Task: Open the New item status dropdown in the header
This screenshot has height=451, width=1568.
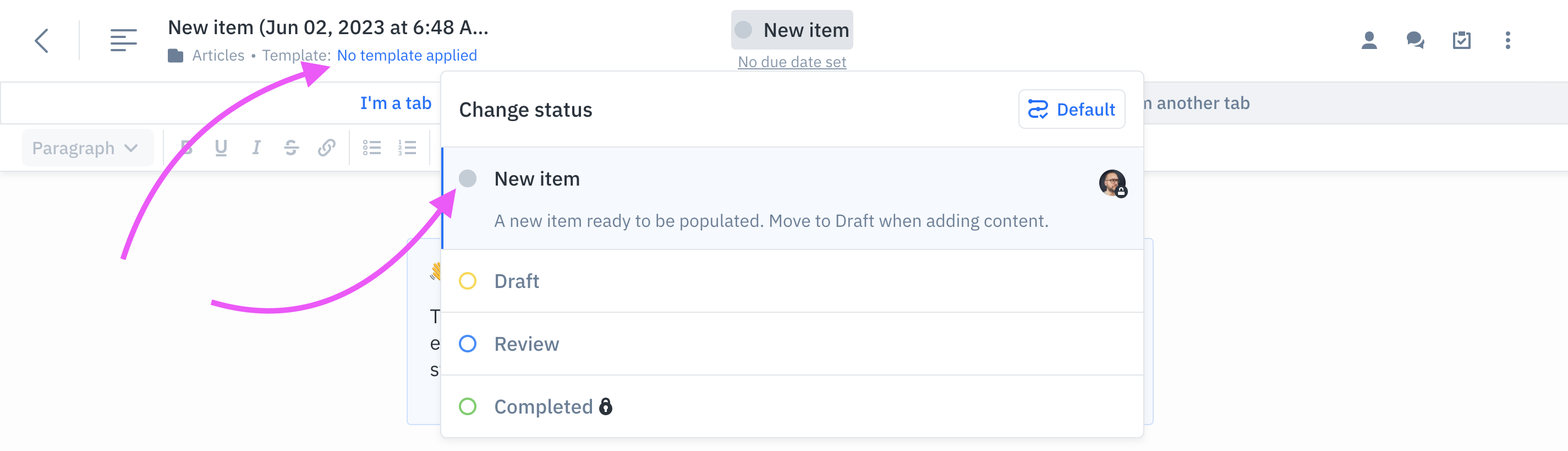Action: (792, 29)
